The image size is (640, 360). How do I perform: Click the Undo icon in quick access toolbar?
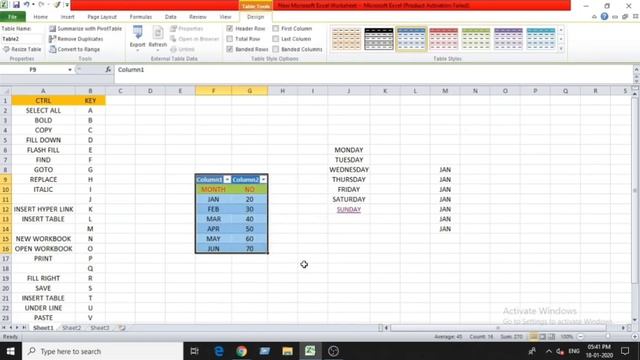point(27,5)
